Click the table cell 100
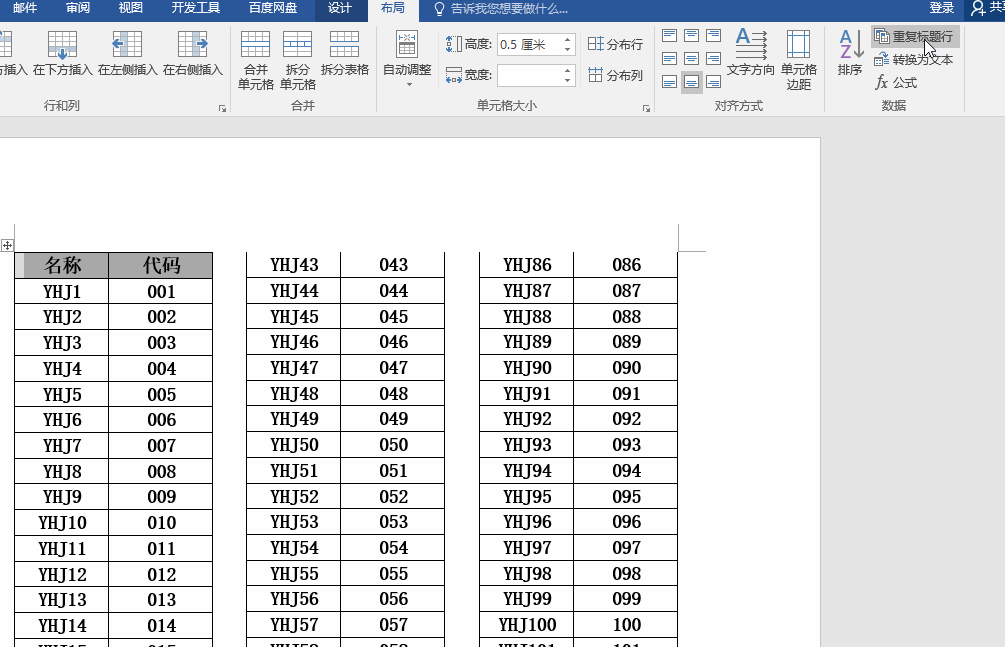1005x647 pixels. [626, 625]
